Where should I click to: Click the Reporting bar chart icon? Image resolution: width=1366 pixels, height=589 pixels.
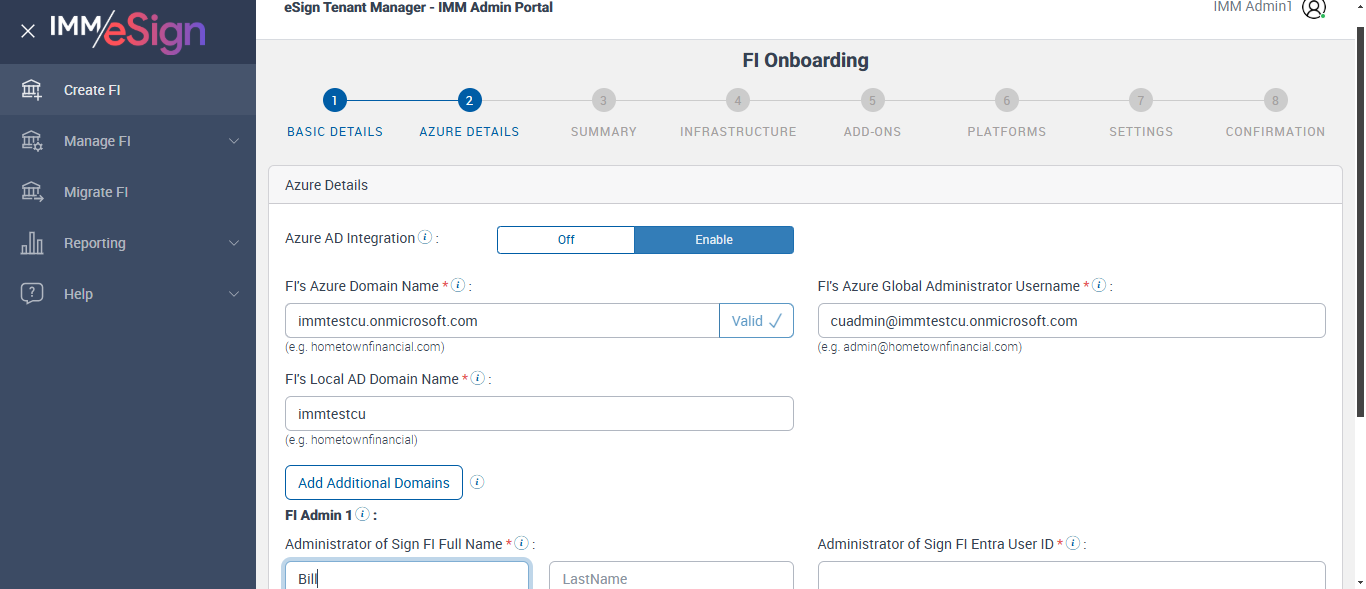pyautogui.click(x=32, y=243)
